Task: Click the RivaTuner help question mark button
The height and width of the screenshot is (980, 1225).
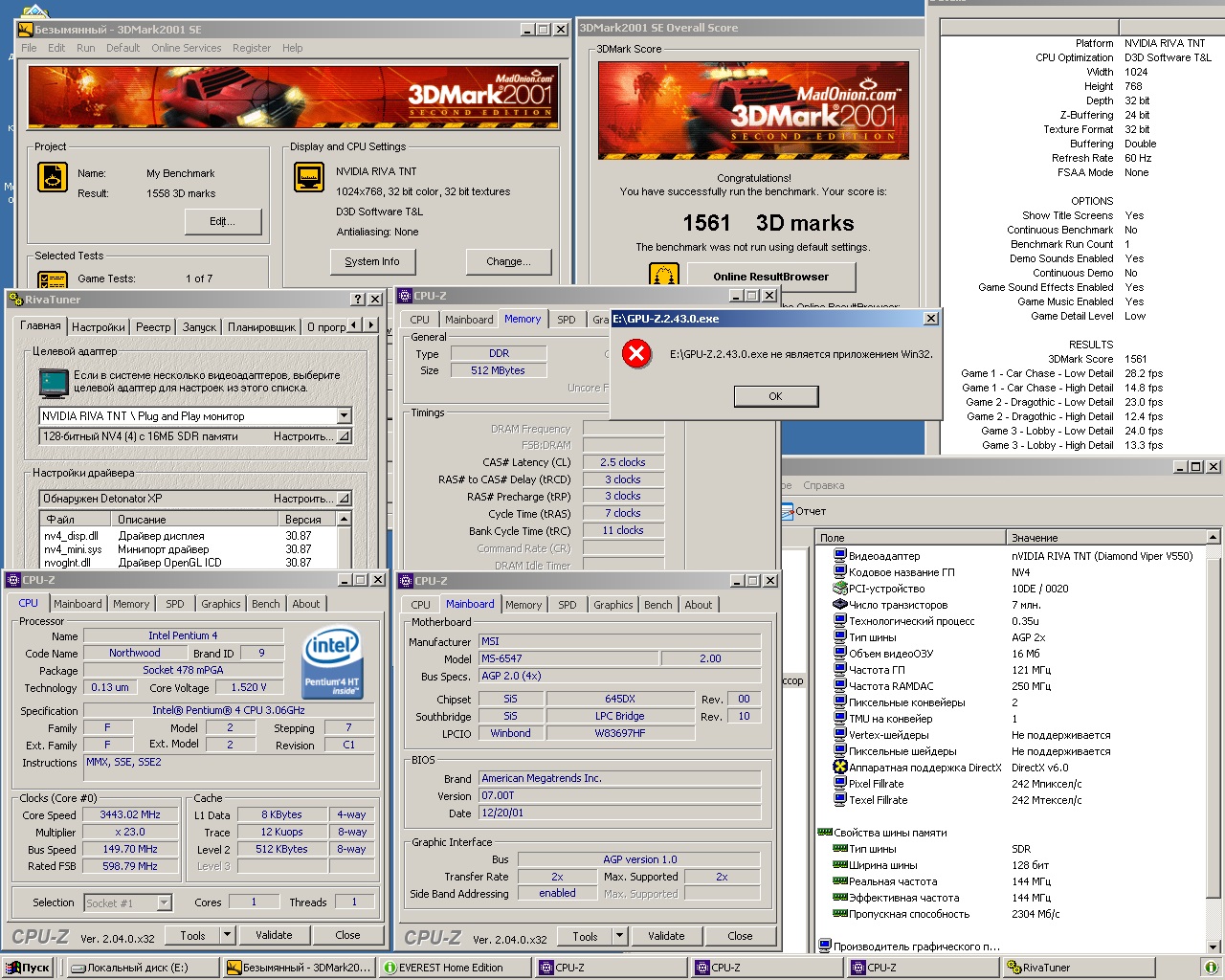Action: pos(358,300)
